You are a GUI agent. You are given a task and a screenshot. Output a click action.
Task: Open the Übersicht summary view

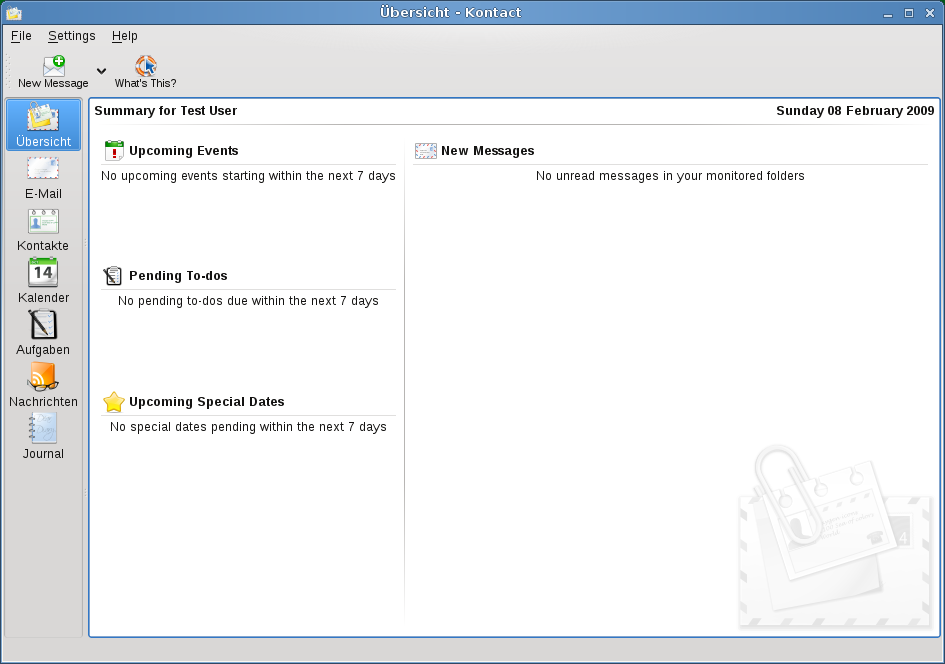pyautogui.click(x=43, y=125)
